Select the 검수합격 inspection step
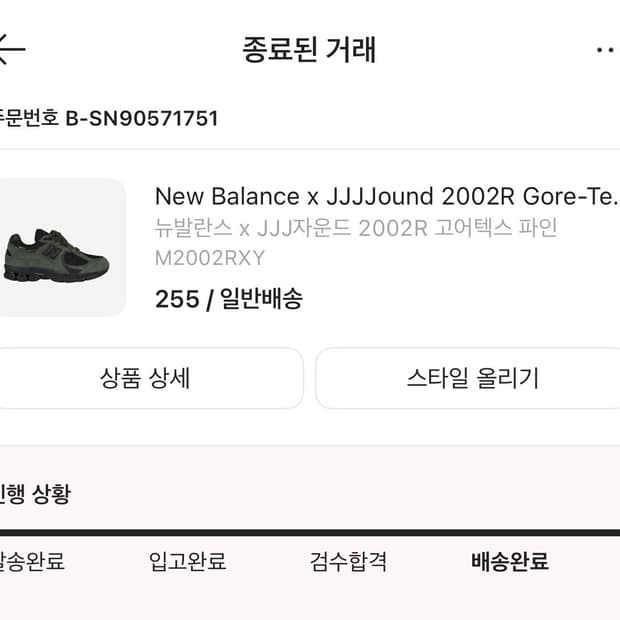620x620 pixels. [348, 562]
